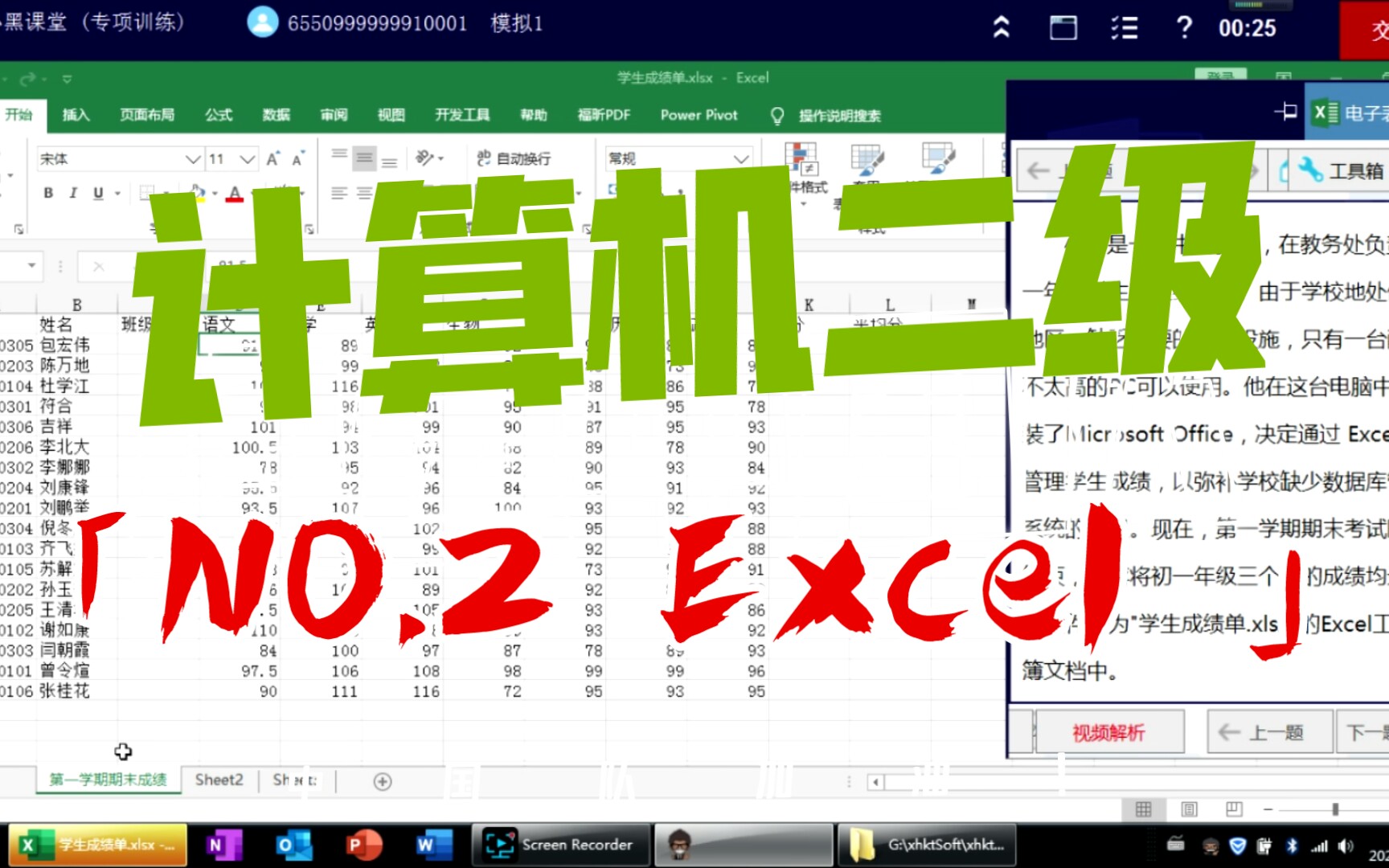Open the Power Pivot ribbon tab
The width and height of the screenshot is (1389, 868).
(x=698, y=115)
